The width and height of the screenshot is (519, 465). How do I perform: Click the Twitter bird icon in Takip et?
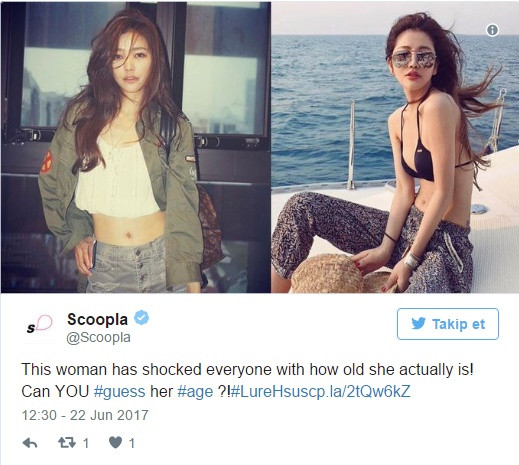click(418, 323)
